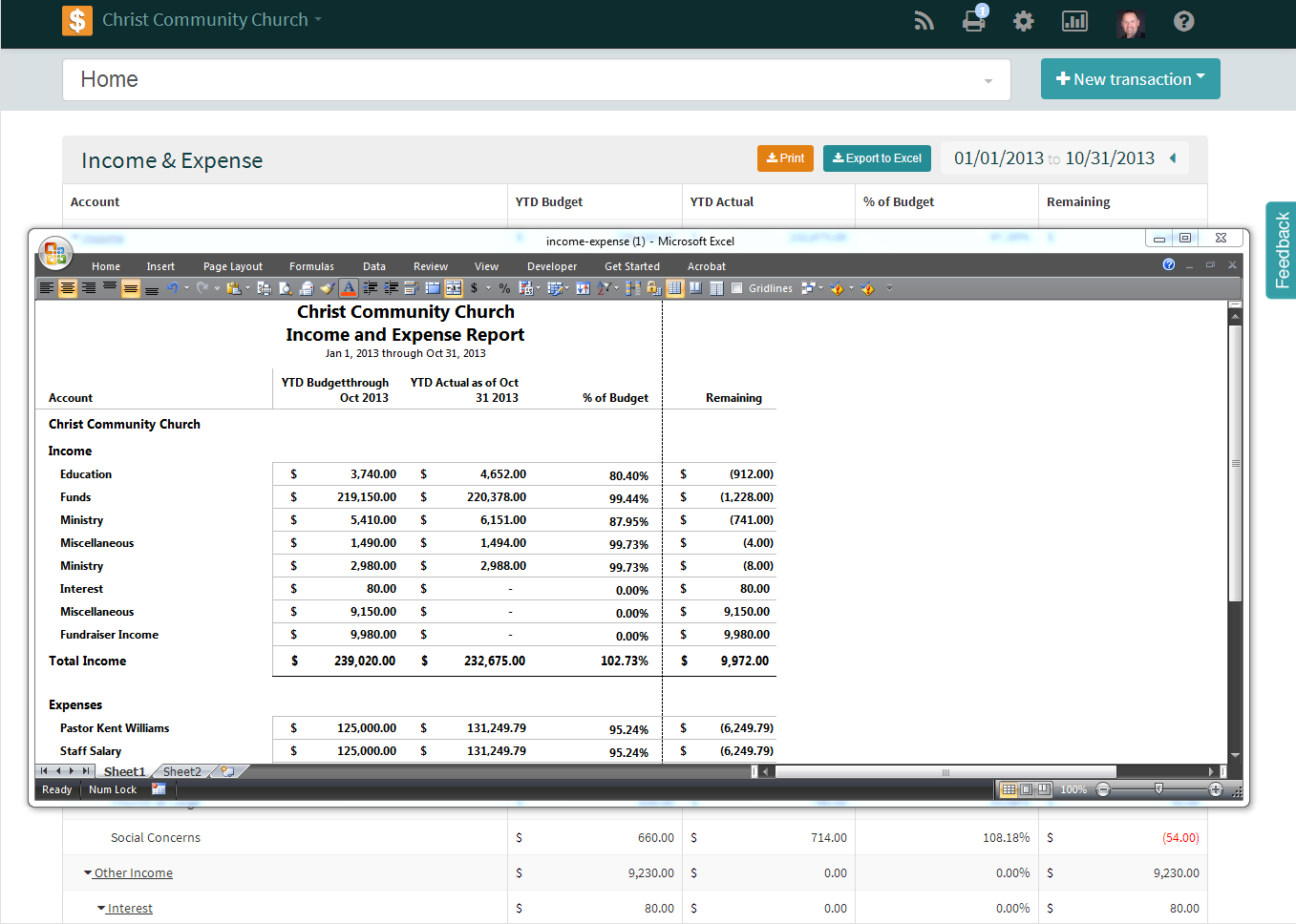
Task: Select the Format Painter brush icon
Action: pyautogui.click(x=328, y=288)
